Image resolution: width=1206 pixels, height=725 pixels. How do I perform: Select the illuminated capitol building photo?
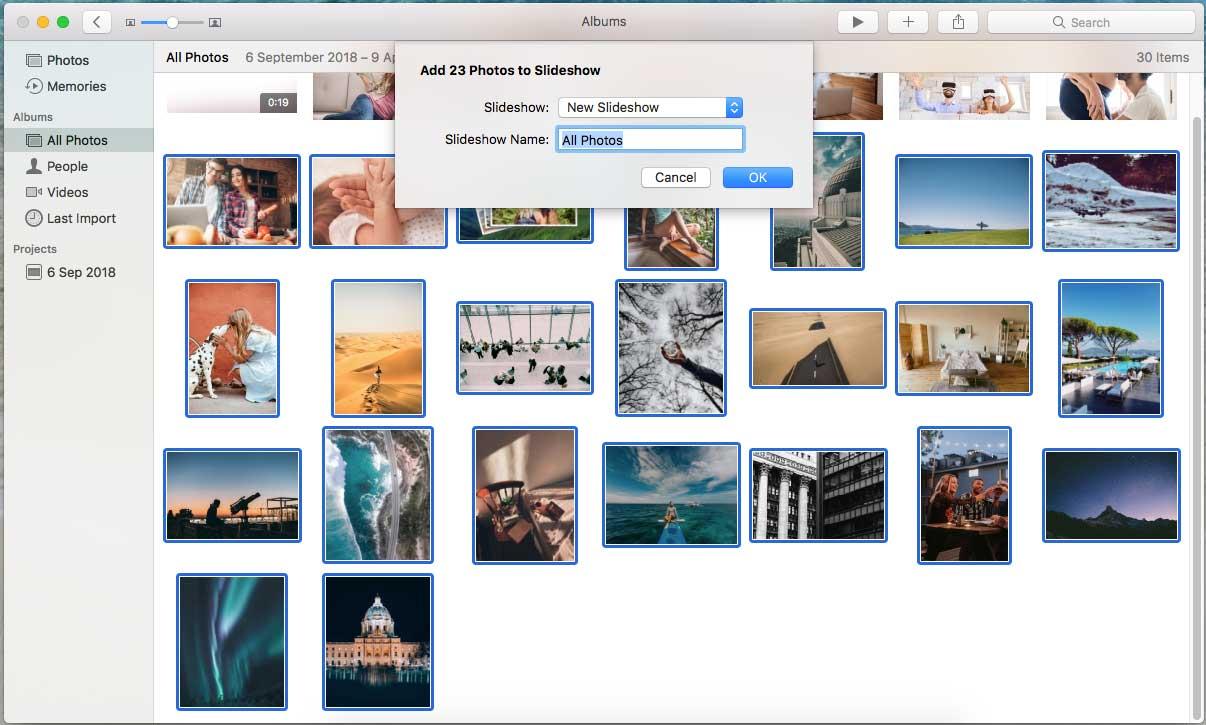coord(378,642)
